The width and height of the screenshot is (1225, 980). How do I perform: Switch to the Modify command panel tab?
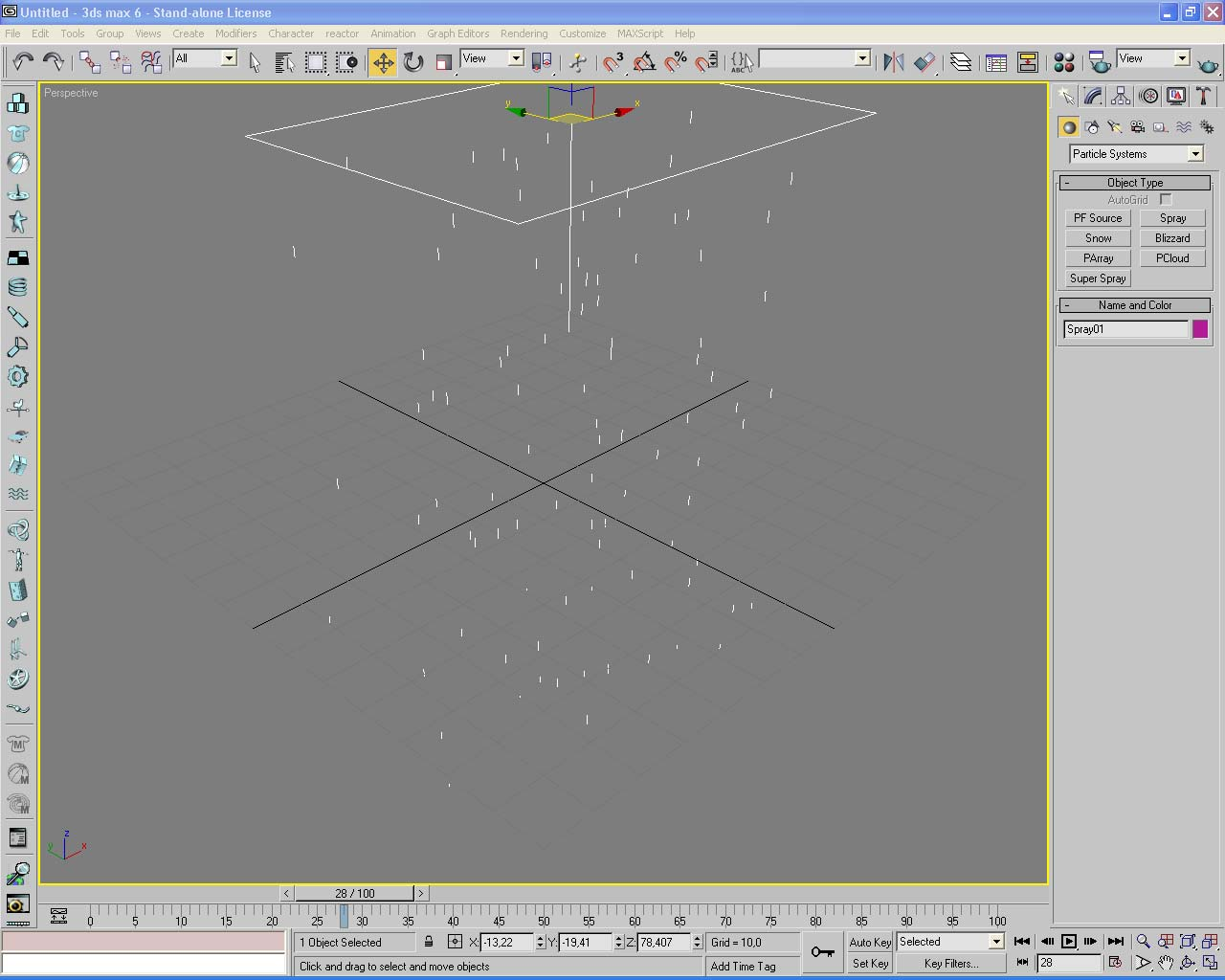(x=1093, y=96)
